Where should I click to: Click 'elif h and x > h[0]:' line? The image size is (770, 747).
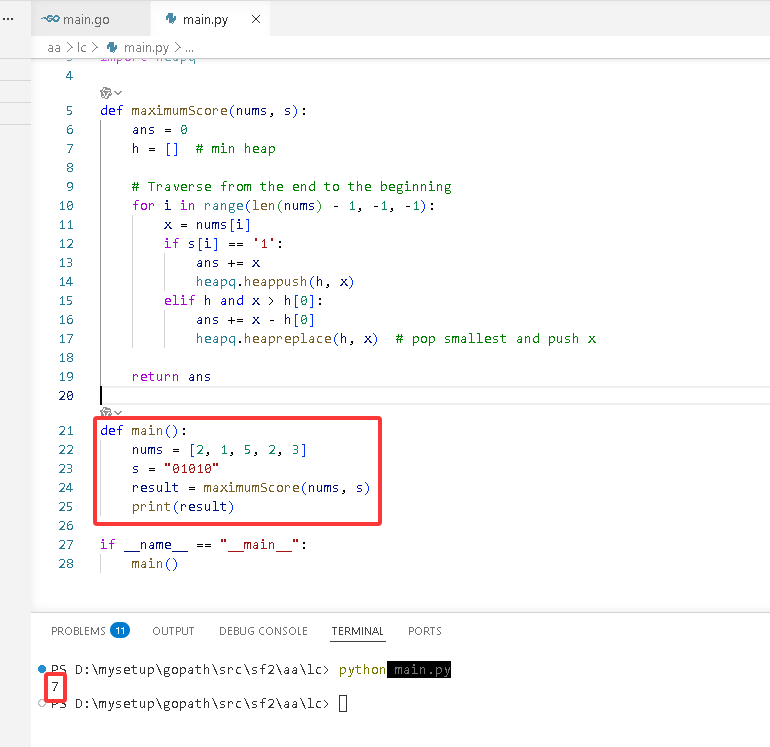click(x=243, y=301)
